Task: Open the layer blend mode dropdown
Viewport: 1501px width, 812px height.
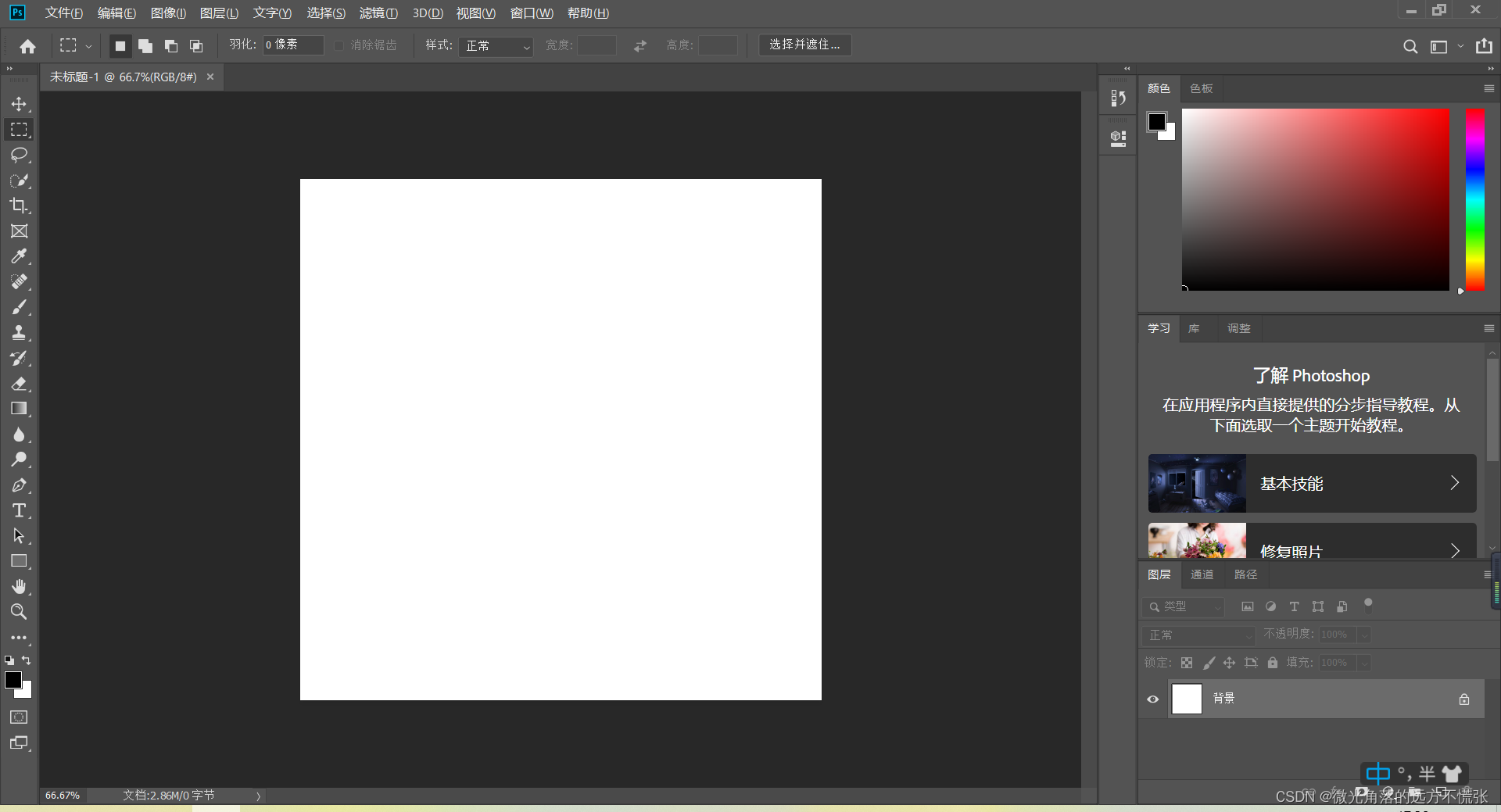Action: point(1198,635)
